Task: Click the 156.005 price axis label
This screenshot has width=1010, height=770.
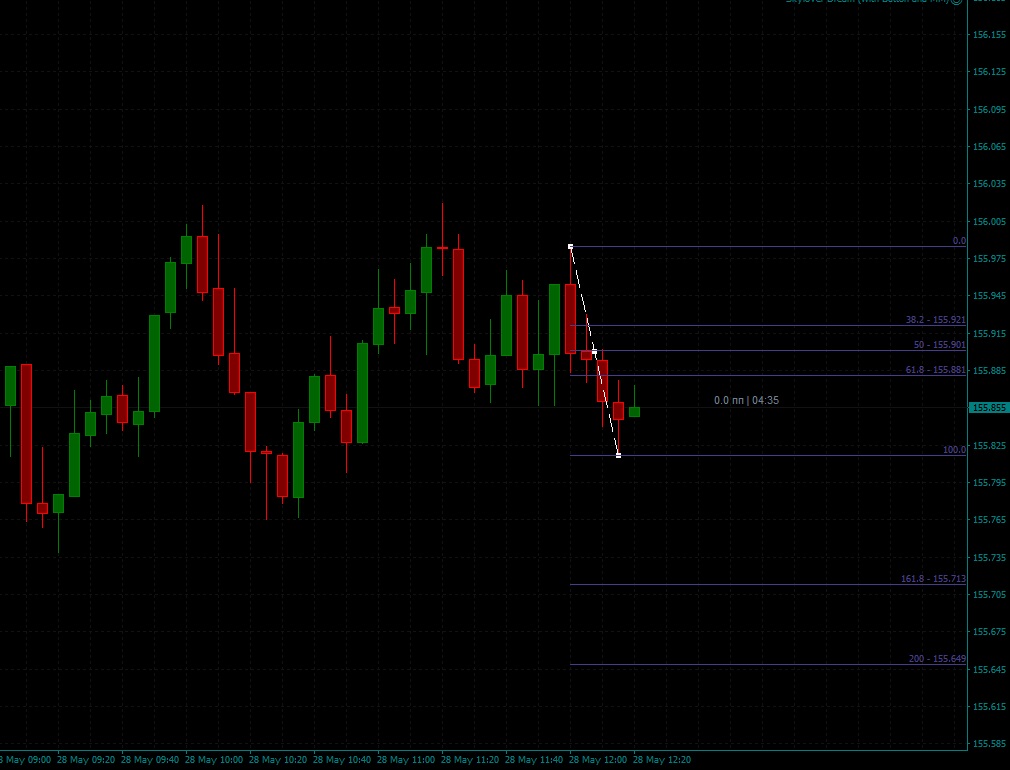Action: (x=989, y=222)
